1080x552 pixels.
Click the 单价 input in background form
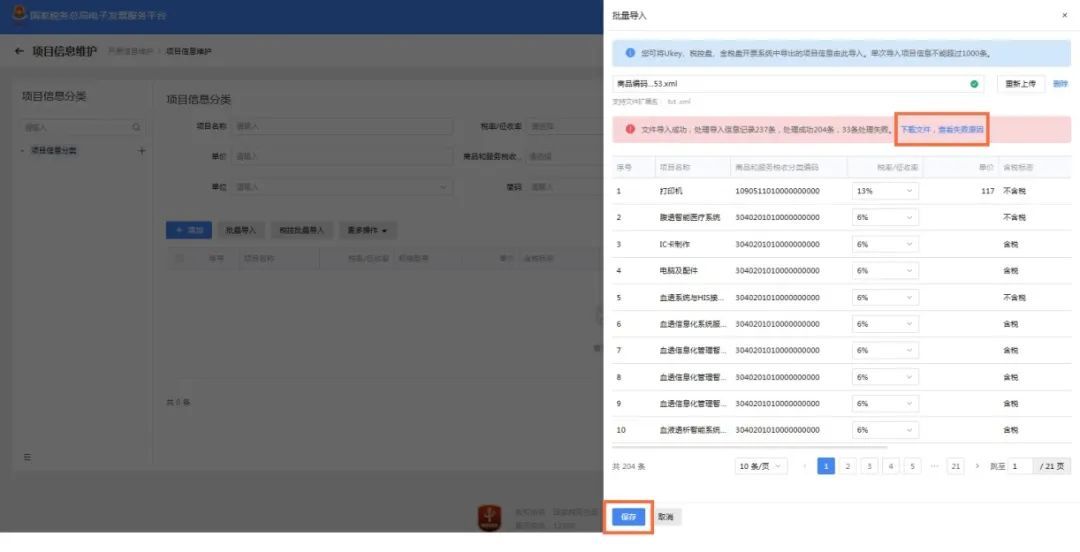pos(342,156)
